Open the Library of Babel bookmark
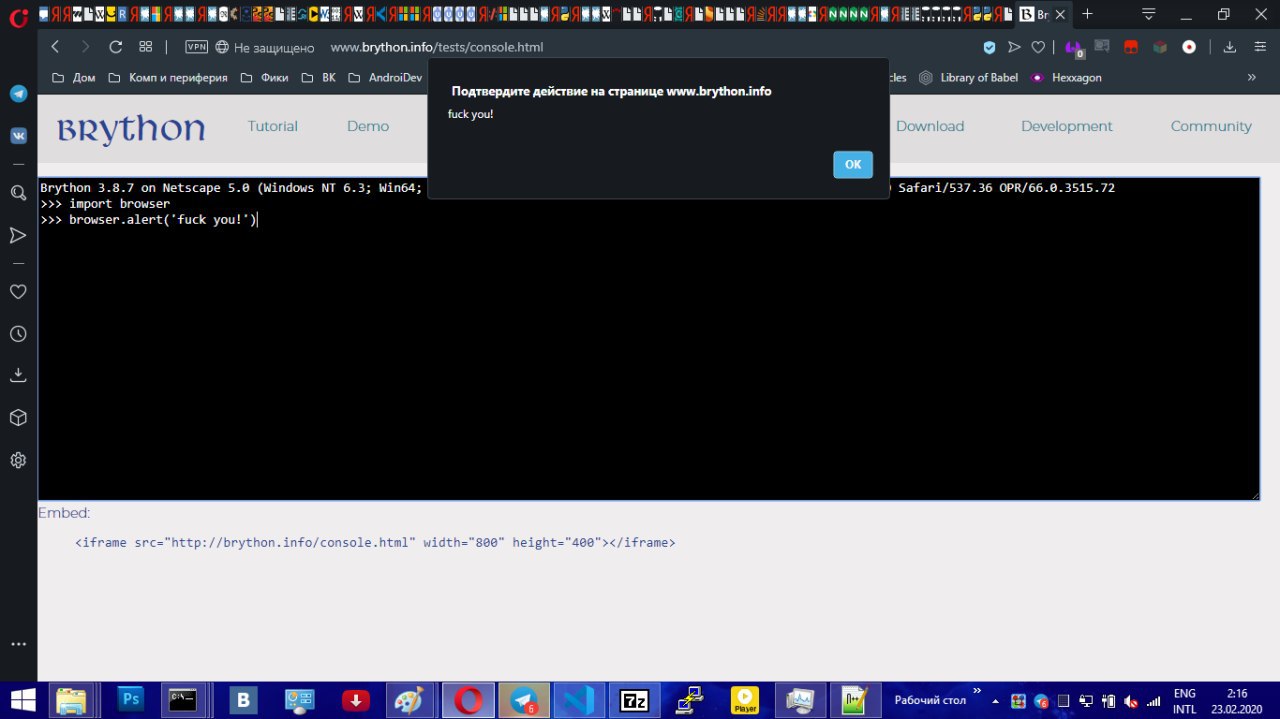This screenshot has height=719, width=1280. [968, 77]
